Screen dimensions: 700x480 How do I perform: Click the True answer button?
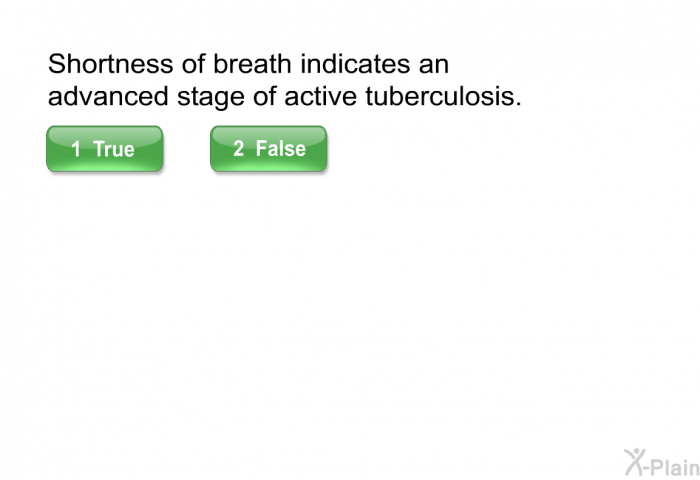click(x=104, y=149)
